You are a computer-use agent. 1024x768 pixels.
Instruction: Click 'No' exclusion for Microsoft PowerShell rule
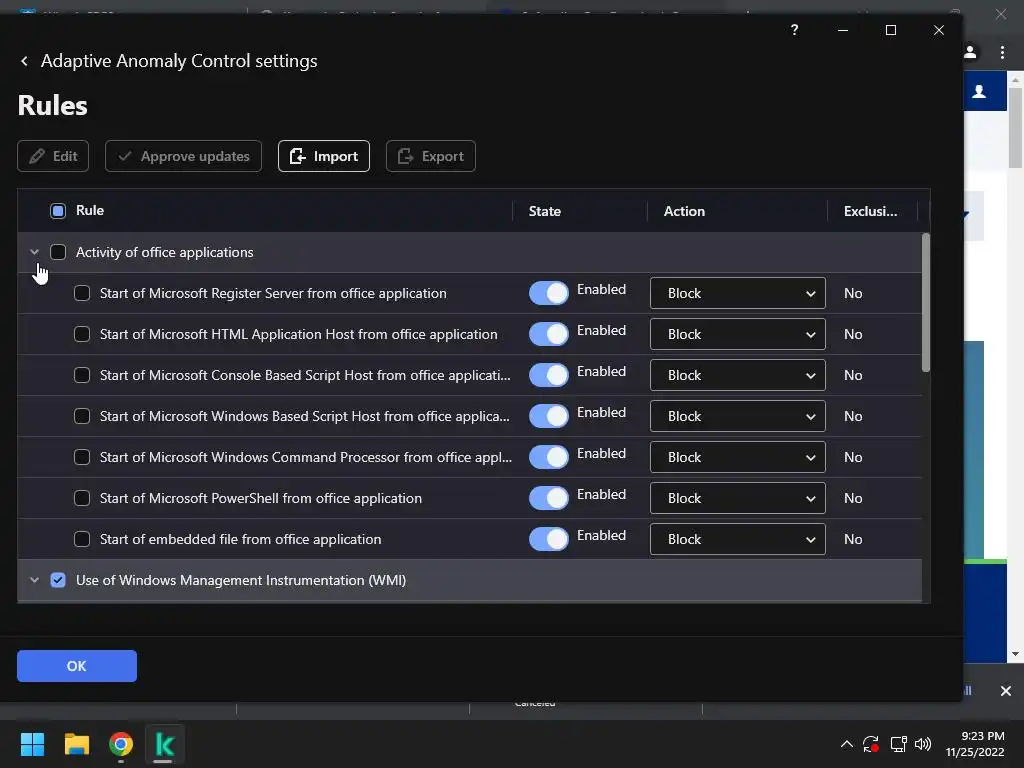pos(853,498)
